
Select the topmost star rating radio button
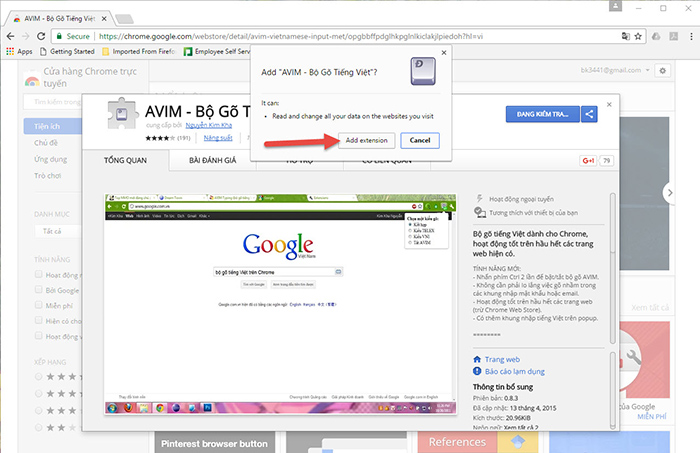click(38, 377)
